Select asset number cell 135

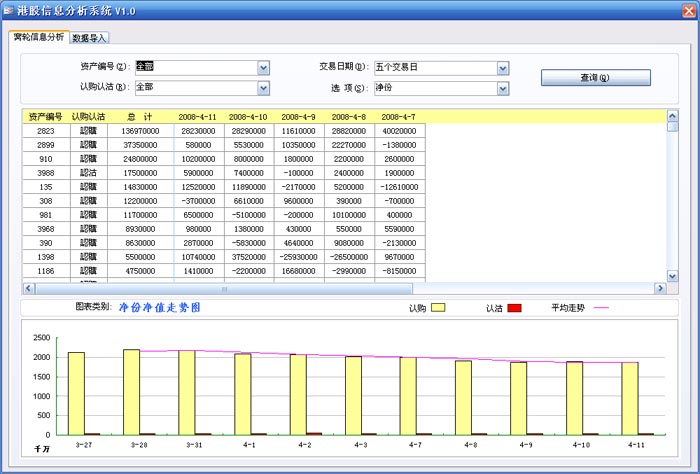[46, 187]
